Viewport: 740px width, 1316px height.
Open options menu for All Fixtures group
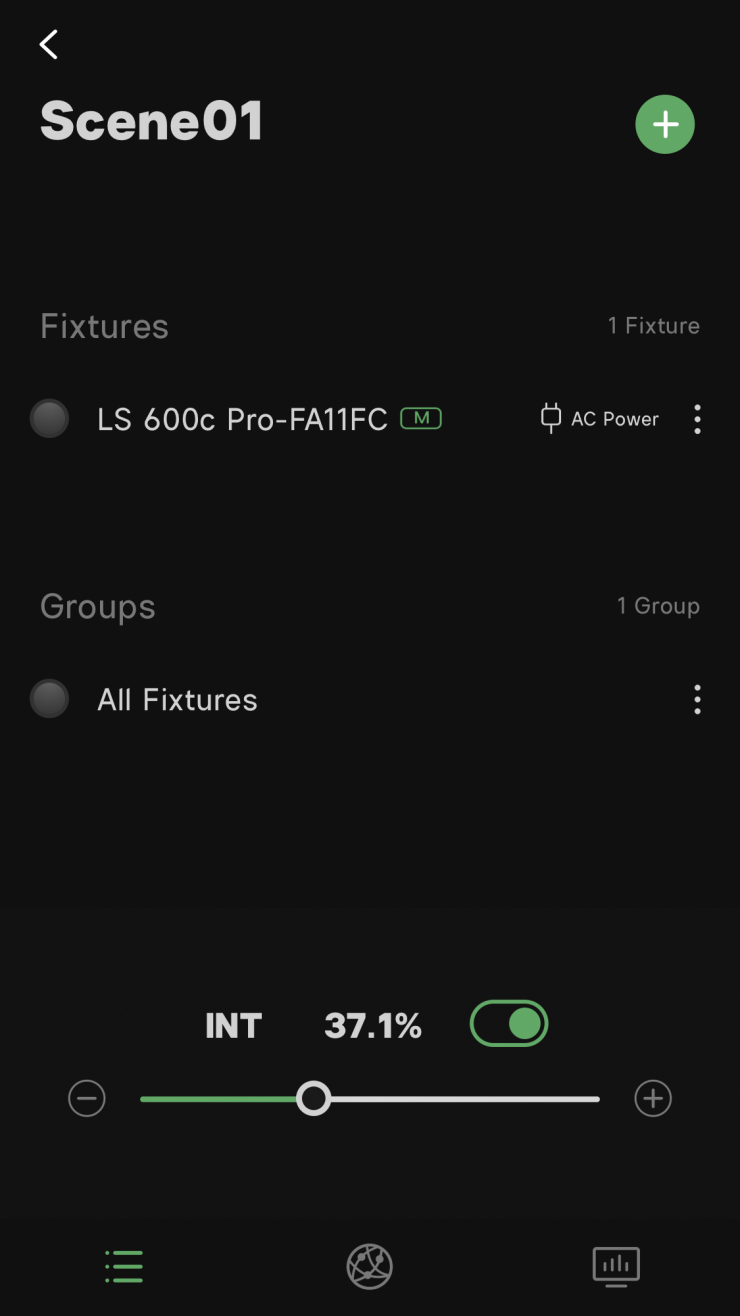[x=697, y=699]
